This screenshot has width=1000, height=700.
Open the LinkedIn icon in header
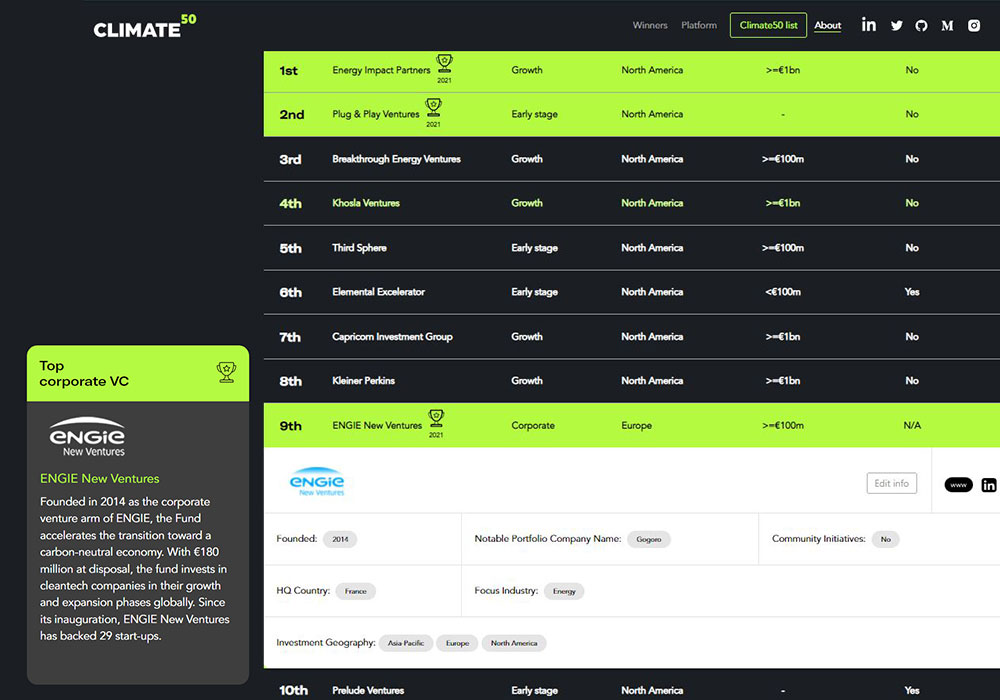(x=869, y=25)
